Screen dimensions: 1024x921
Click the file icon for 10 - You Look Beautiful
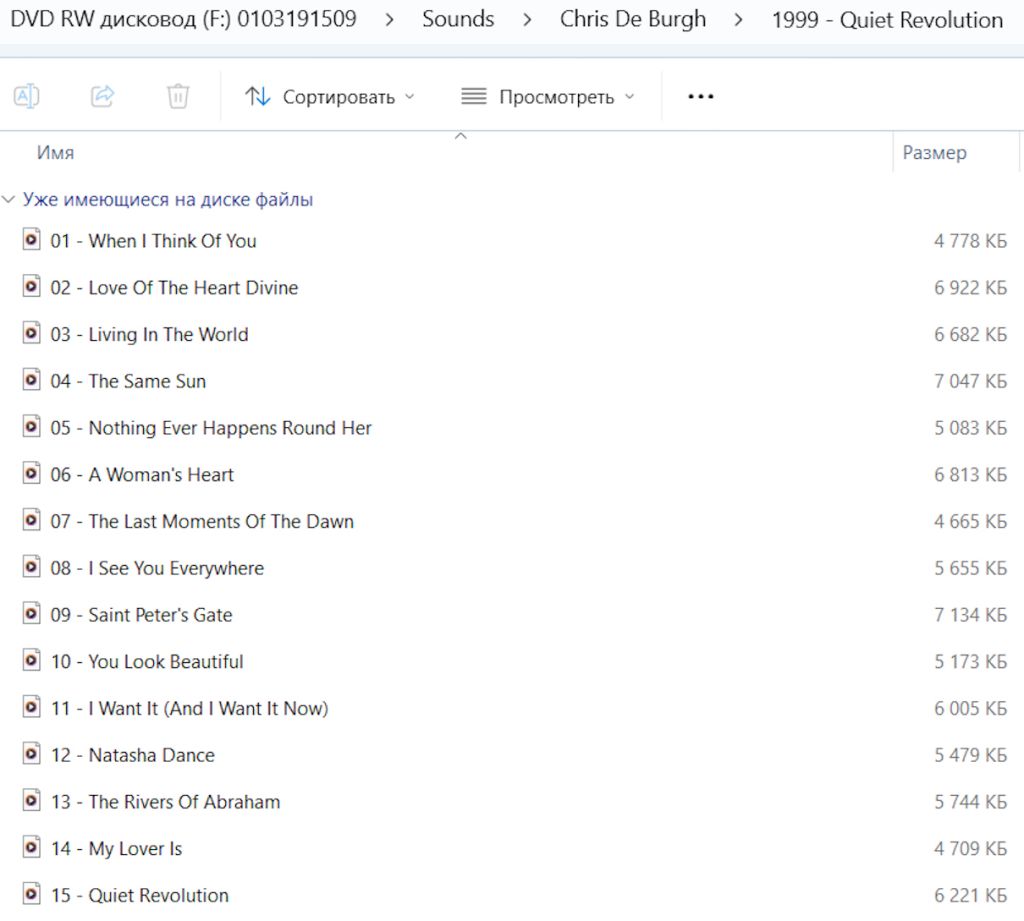pyautogui.click(x=31, y=660)
